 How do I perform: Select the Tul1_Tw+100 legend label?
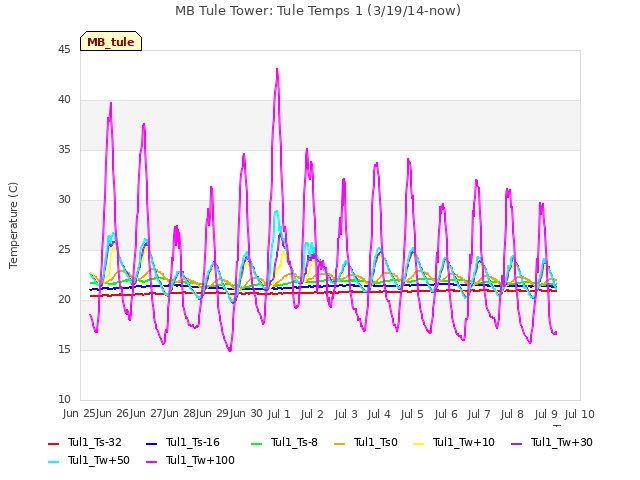pos(200,460)
